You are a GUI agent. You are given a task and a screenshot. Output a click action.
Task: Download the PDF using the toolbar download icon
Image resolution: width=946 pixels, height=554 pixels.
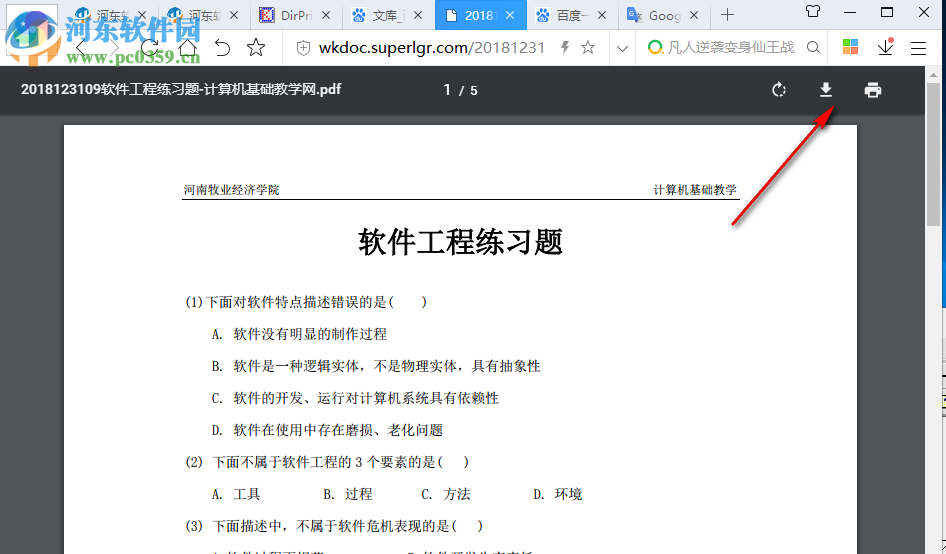click(825, 90)
